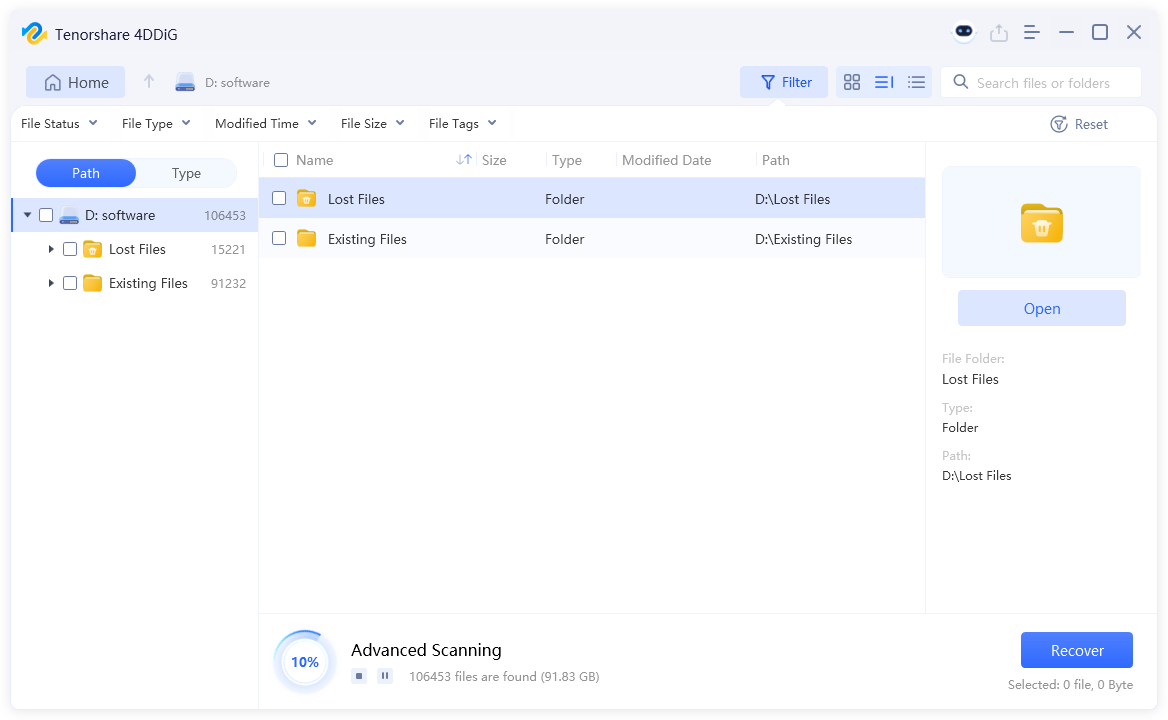Pause the advanced scanning
This screenshot has height=720, width=1168.
385,676
